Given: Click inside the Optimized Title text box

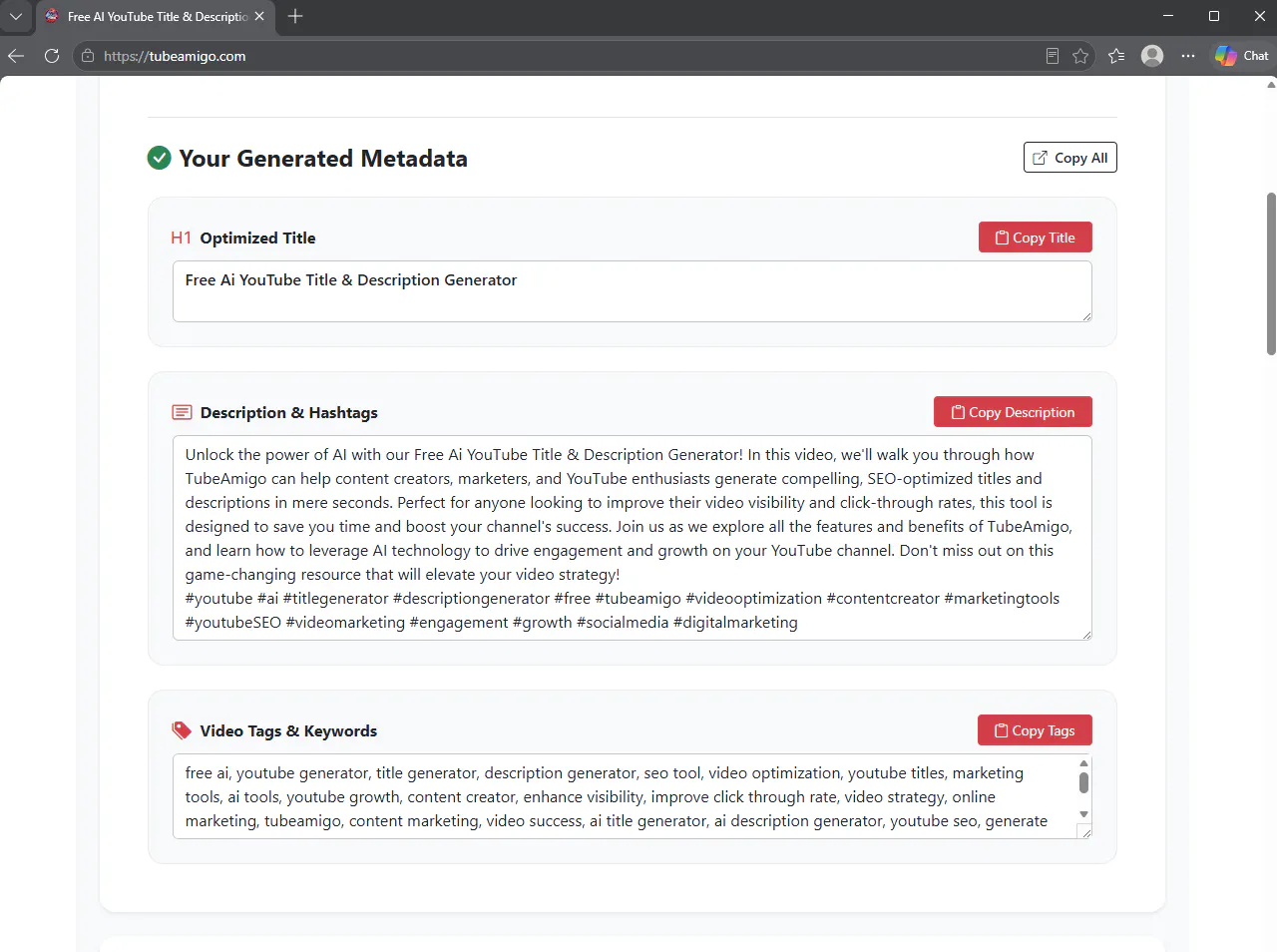Looking at the screenshot, I should coord(632,291).
